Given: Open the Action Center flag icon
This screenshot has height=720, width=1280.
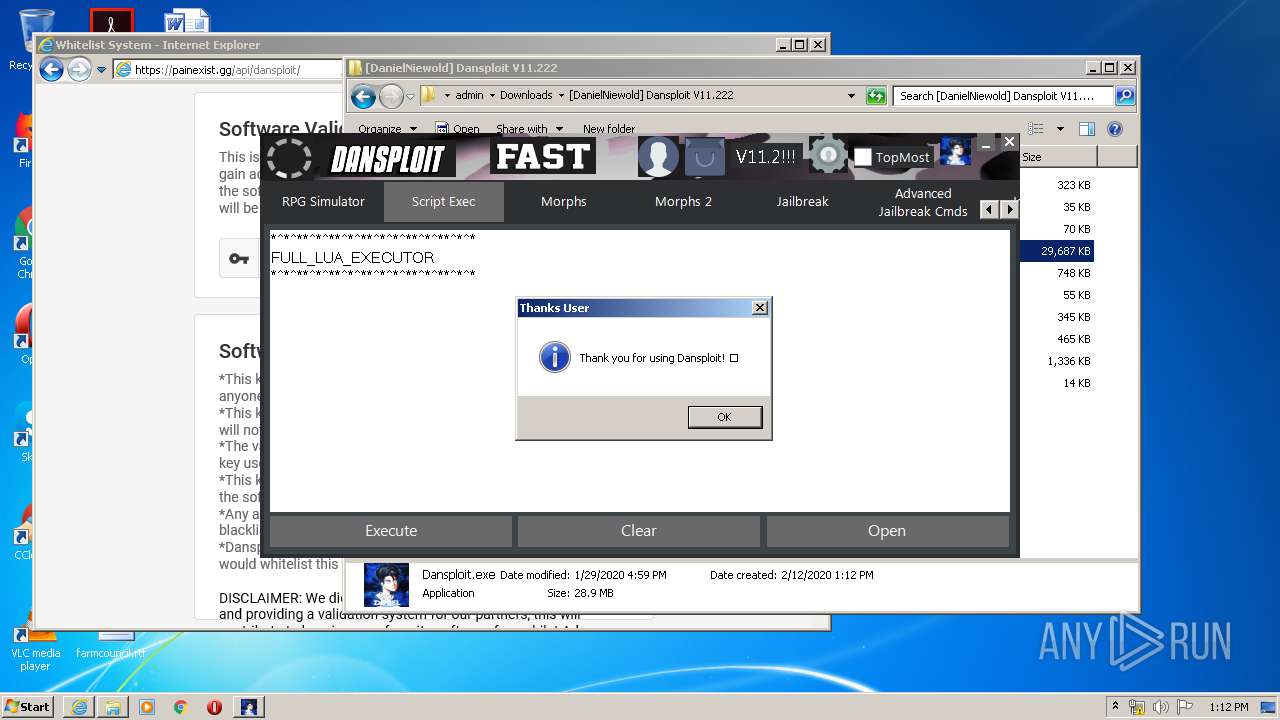Looking at the screenshot, I should [1183, 707].
